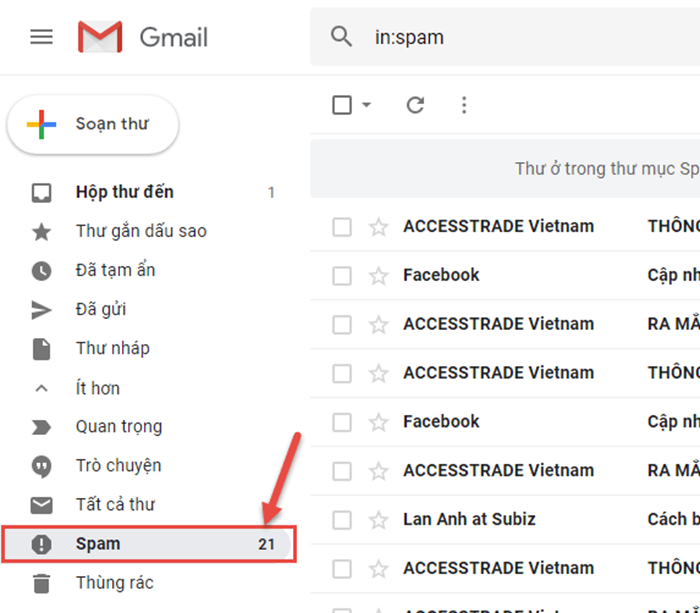This screenshot has width=700, height=613.
Task: Select the fifth ACCESSTRADE Vietnam email checkbox
Action: [x=342, y=569]
